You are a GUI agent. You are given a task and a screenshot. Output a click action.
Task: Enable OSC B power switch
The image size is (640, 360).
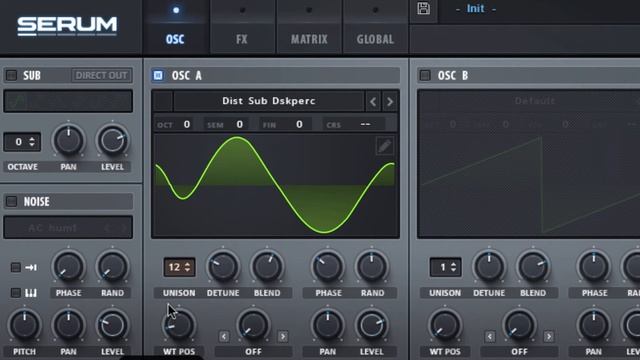[425, 75]
